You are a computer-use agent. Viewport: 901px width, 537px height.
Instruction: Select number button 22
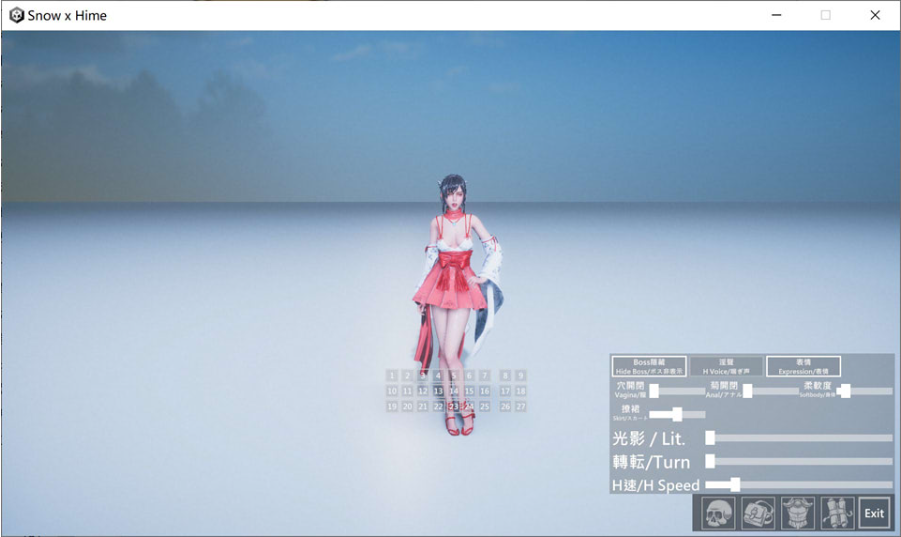pyautogui.click(x=438, y=407)
